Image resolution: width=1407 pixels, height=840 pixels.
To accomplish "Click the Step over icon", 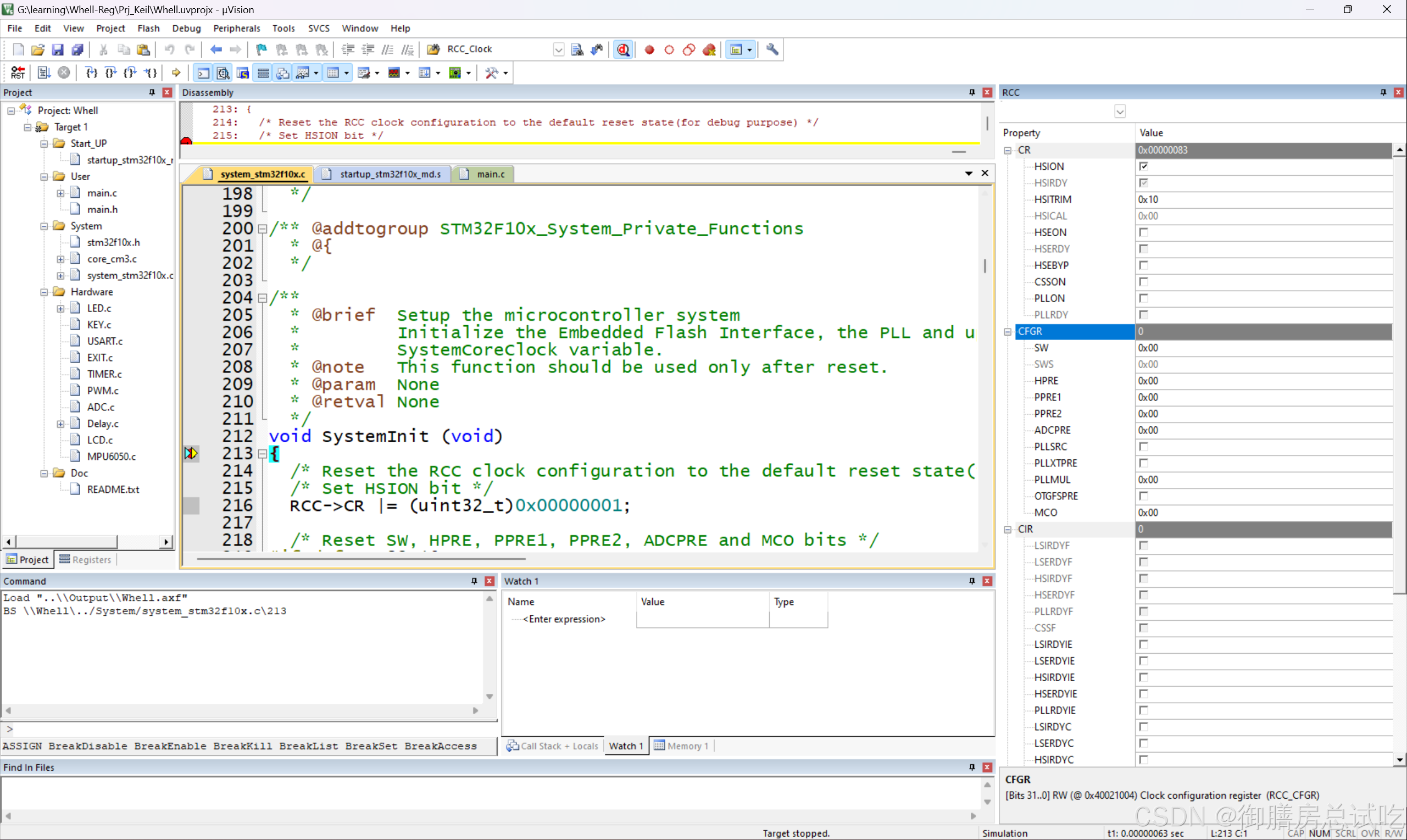I will (x=111, y=73).
